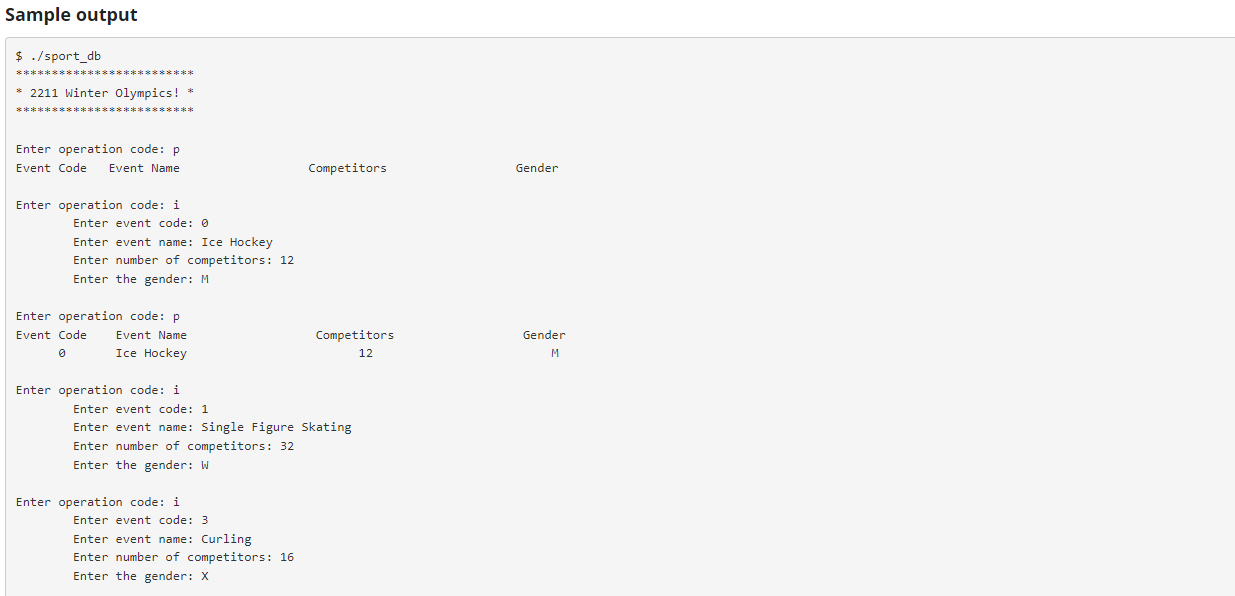This screenshot has width=1235, height=596.
Task: Click the "Sample output" heading
Action: coord(71,15)
